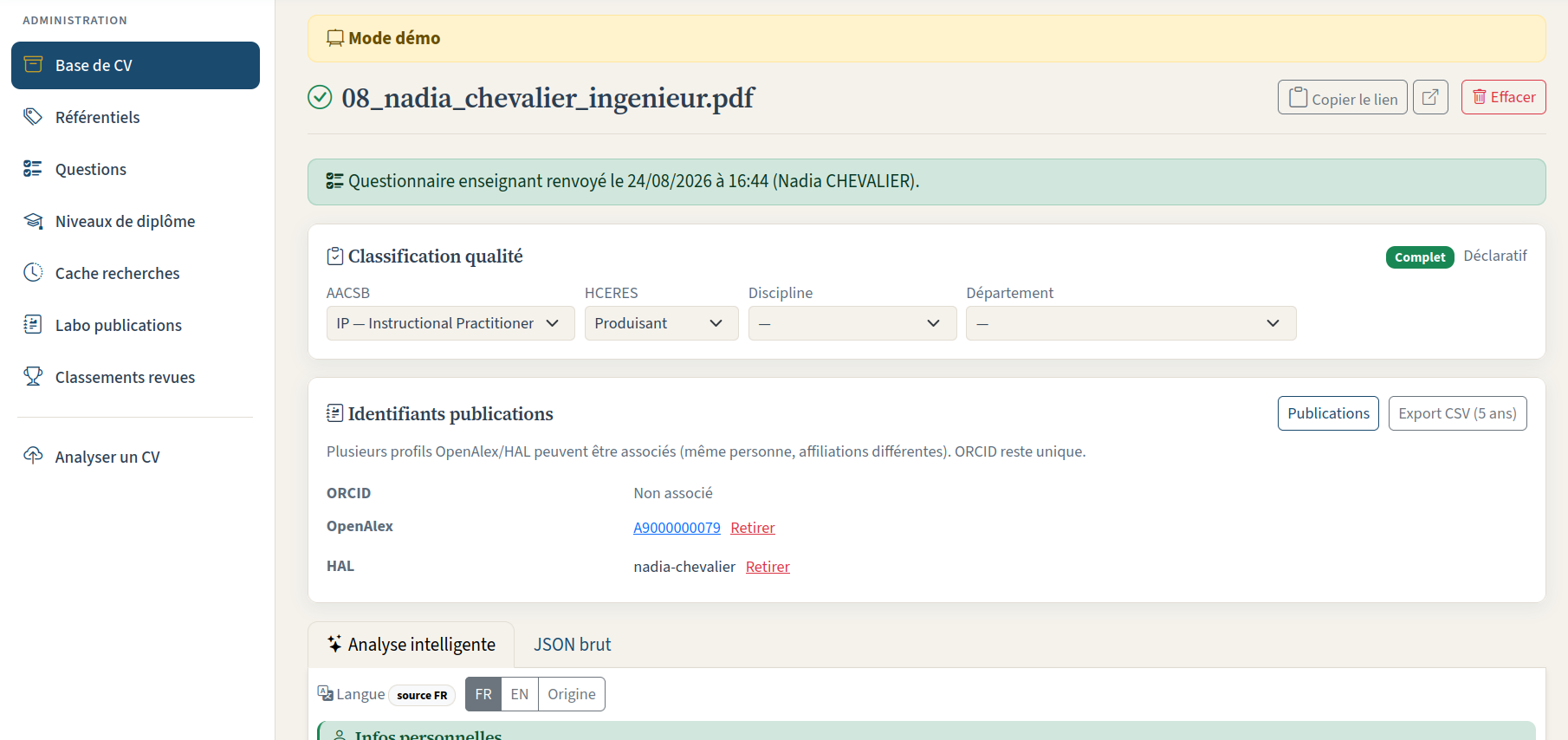
Task: Click the Analyser un CV upload icon
Action: (x=33, y=456)
